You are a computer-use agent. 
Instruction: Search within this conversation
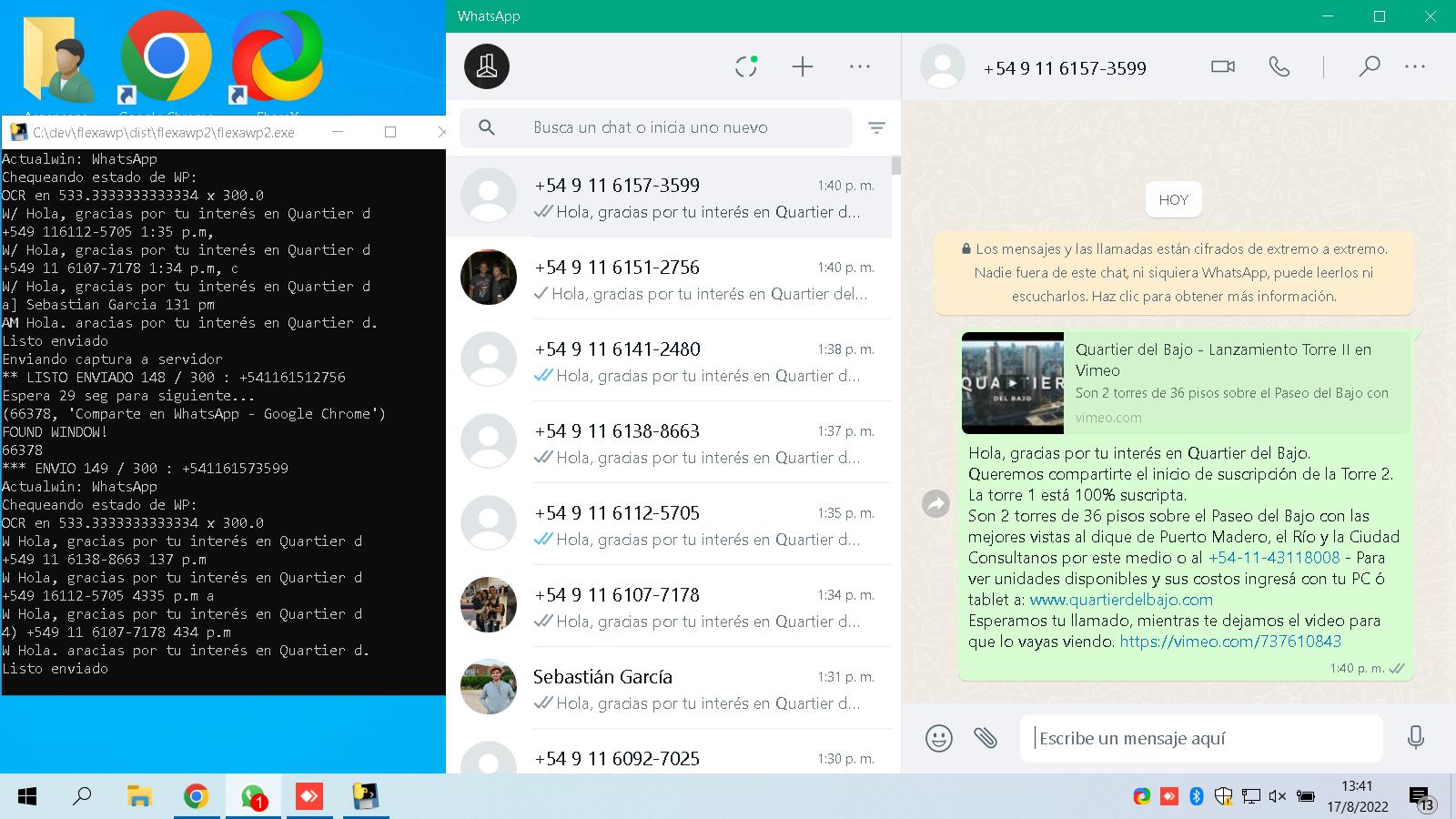1370,66
